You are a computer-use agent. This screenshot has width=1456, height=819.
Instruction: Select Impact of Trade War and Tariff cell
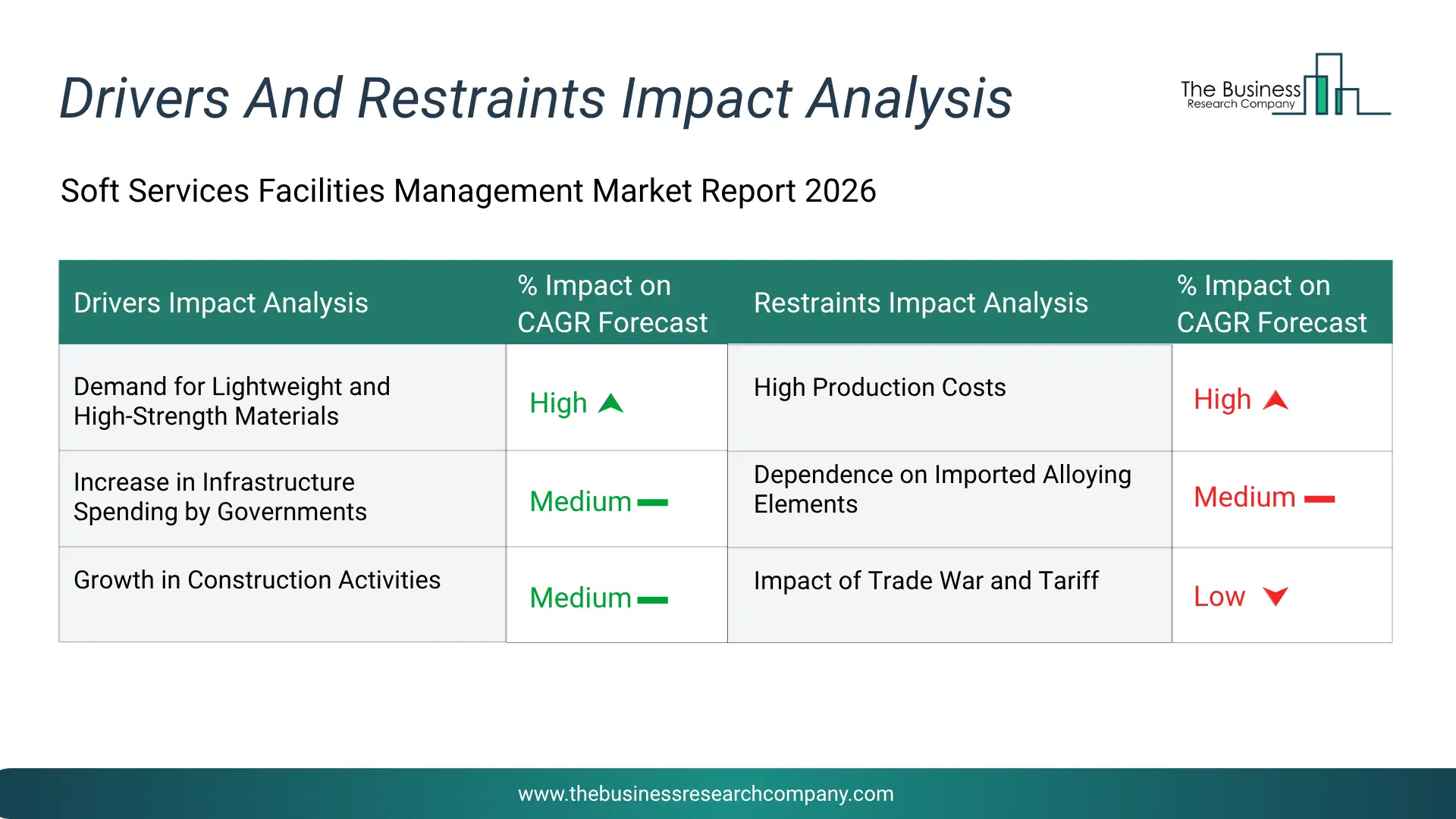click(x=949, y=595)
